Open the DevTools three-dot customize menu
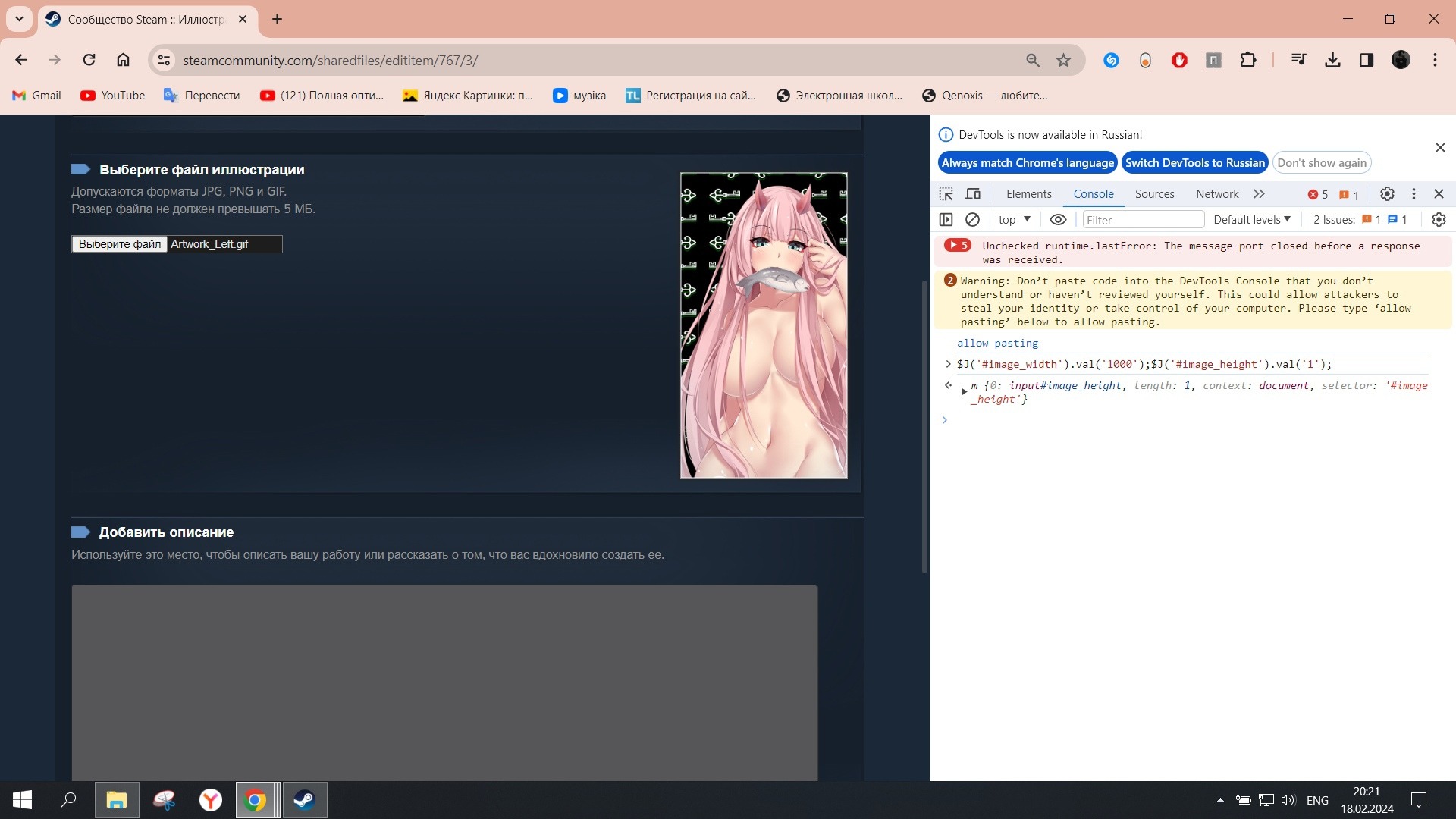 point(1414,194)
